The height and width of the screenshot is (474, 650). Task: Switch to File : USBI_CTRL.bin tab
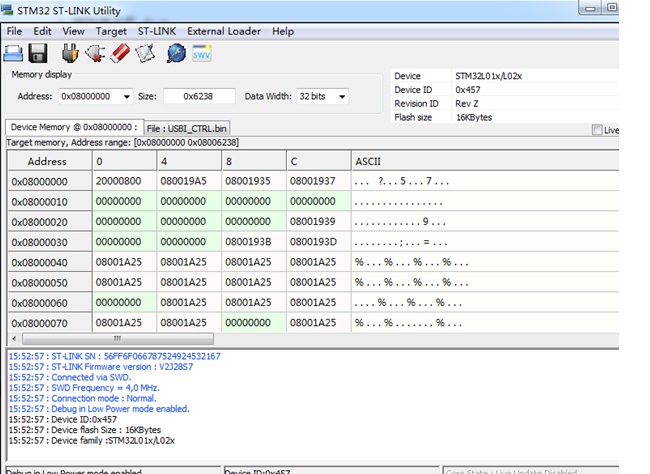(187, 129)
